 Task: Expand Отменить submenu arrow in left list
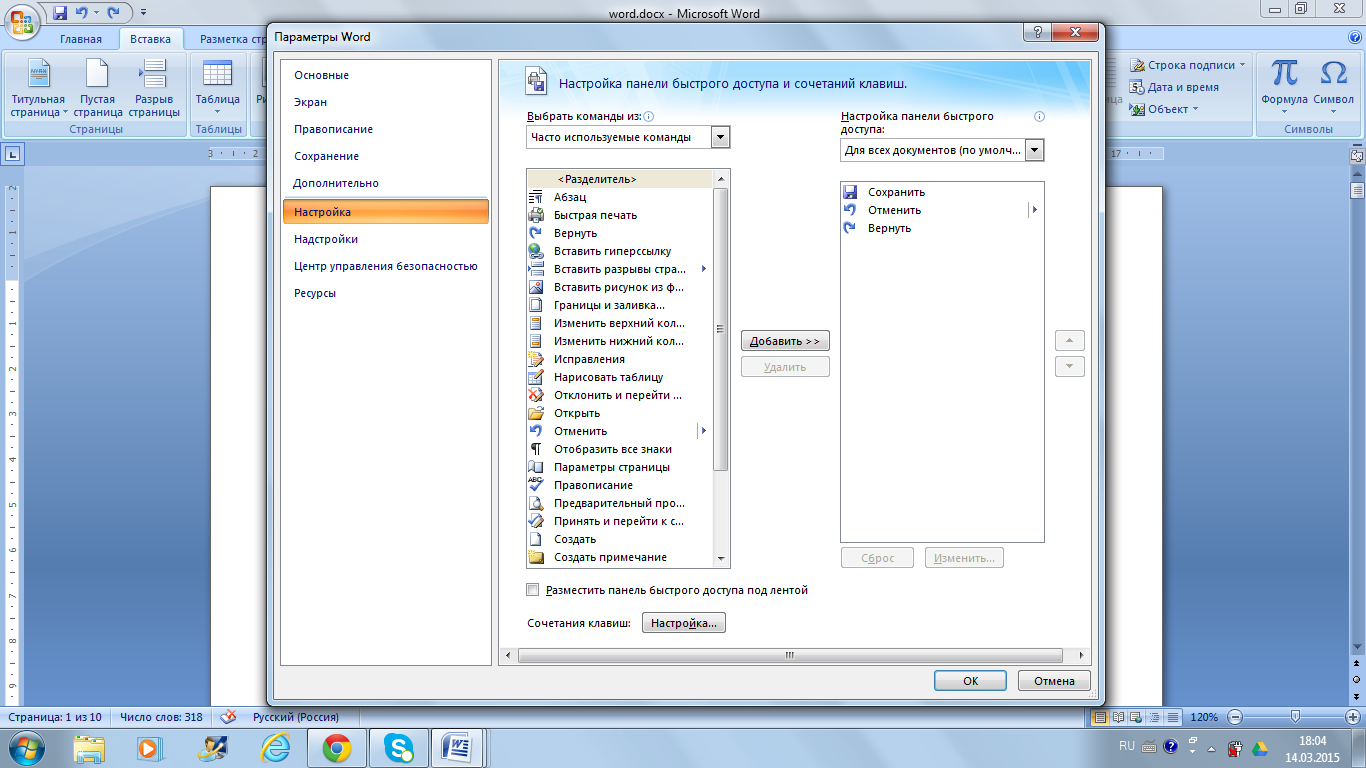click(704, 431)
